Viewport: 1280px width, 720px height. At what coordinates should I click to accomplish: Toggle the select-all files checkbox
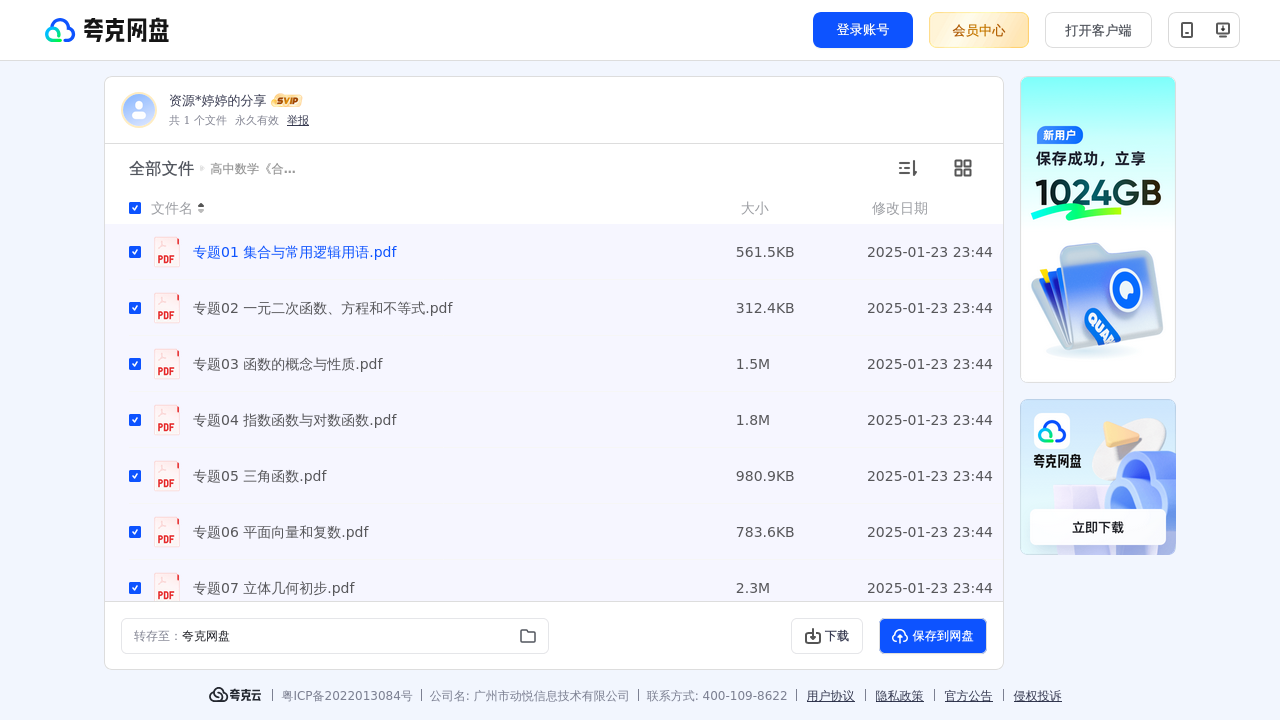[135, 208]
